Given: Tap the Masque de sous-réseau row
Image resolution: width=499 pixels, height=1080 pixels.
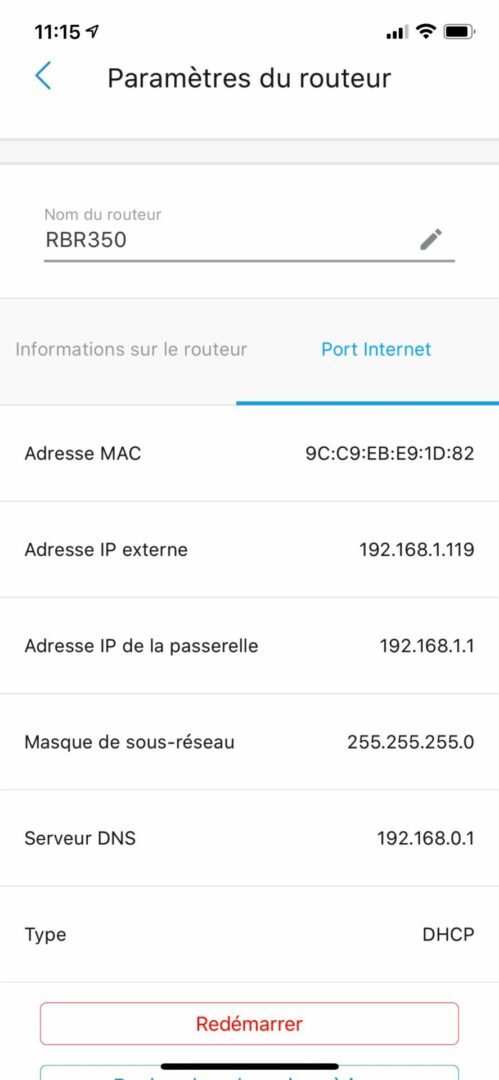Looking at the screenshot, I should 250,742.
